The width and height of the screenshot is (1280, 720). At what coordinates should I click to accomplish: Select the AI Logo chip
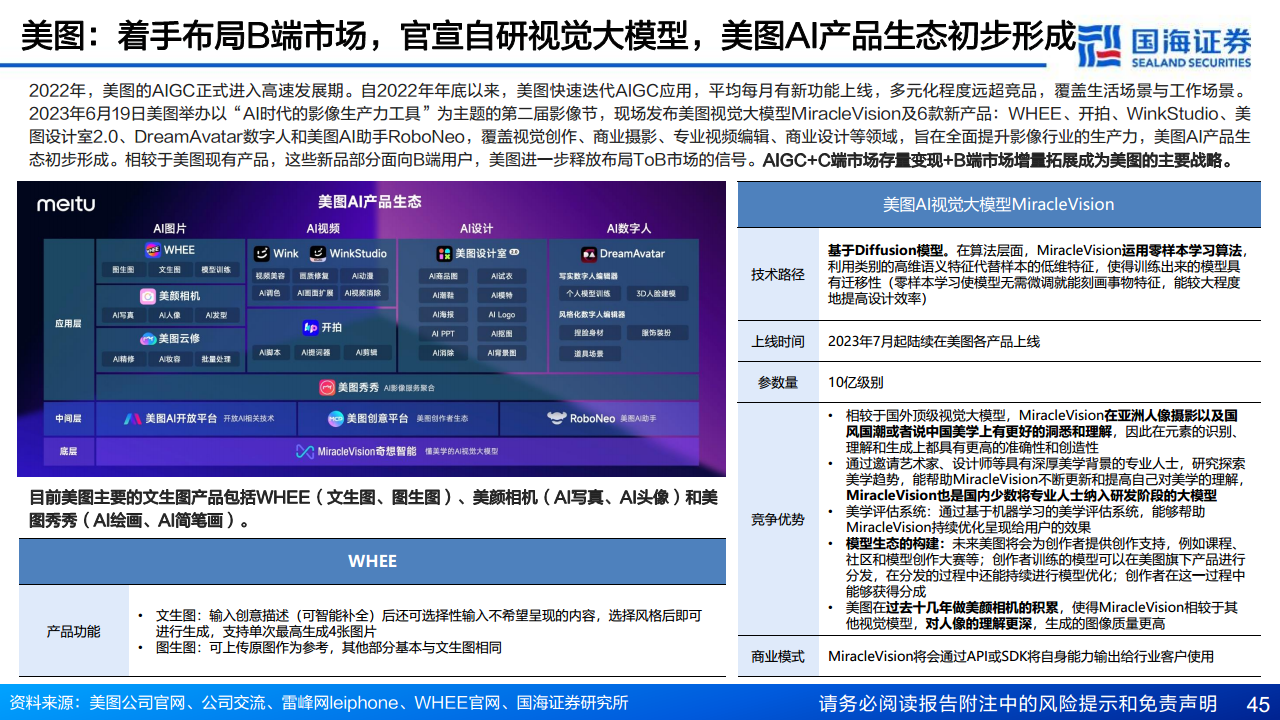tap(502, 315)
